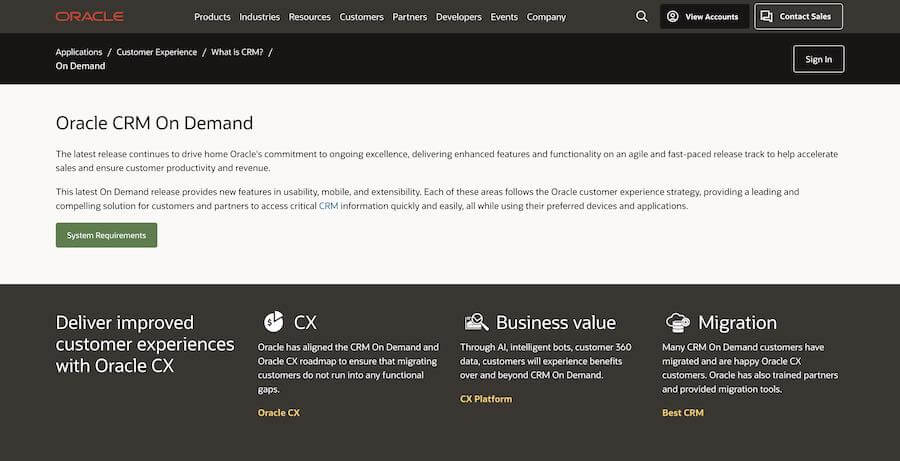Expand the Company navigation menu
The height and width of the screenshot is (461, 900).
[x=546, y=17]
